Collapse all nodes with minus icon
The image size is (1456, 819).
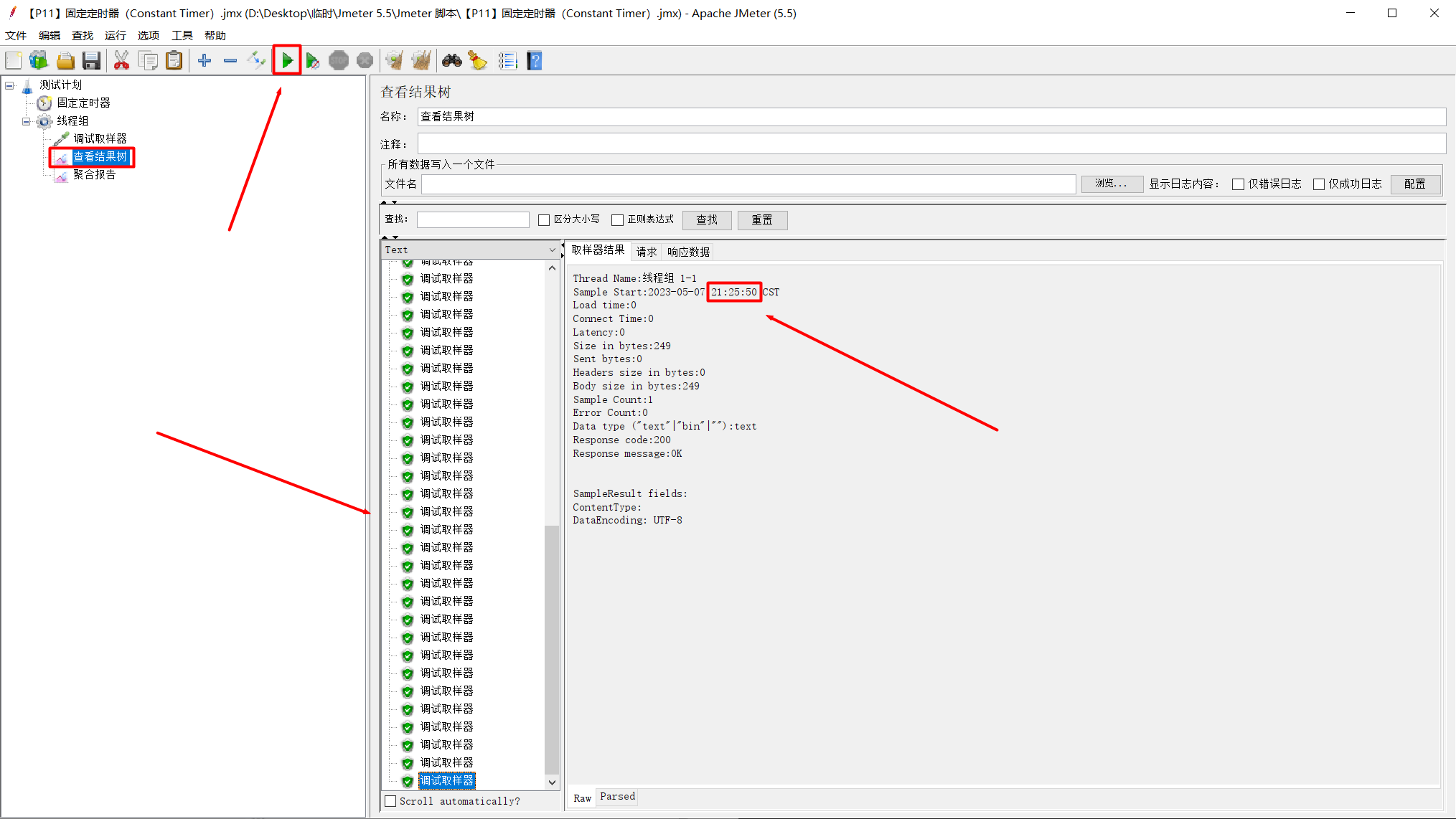pos(230,61)
